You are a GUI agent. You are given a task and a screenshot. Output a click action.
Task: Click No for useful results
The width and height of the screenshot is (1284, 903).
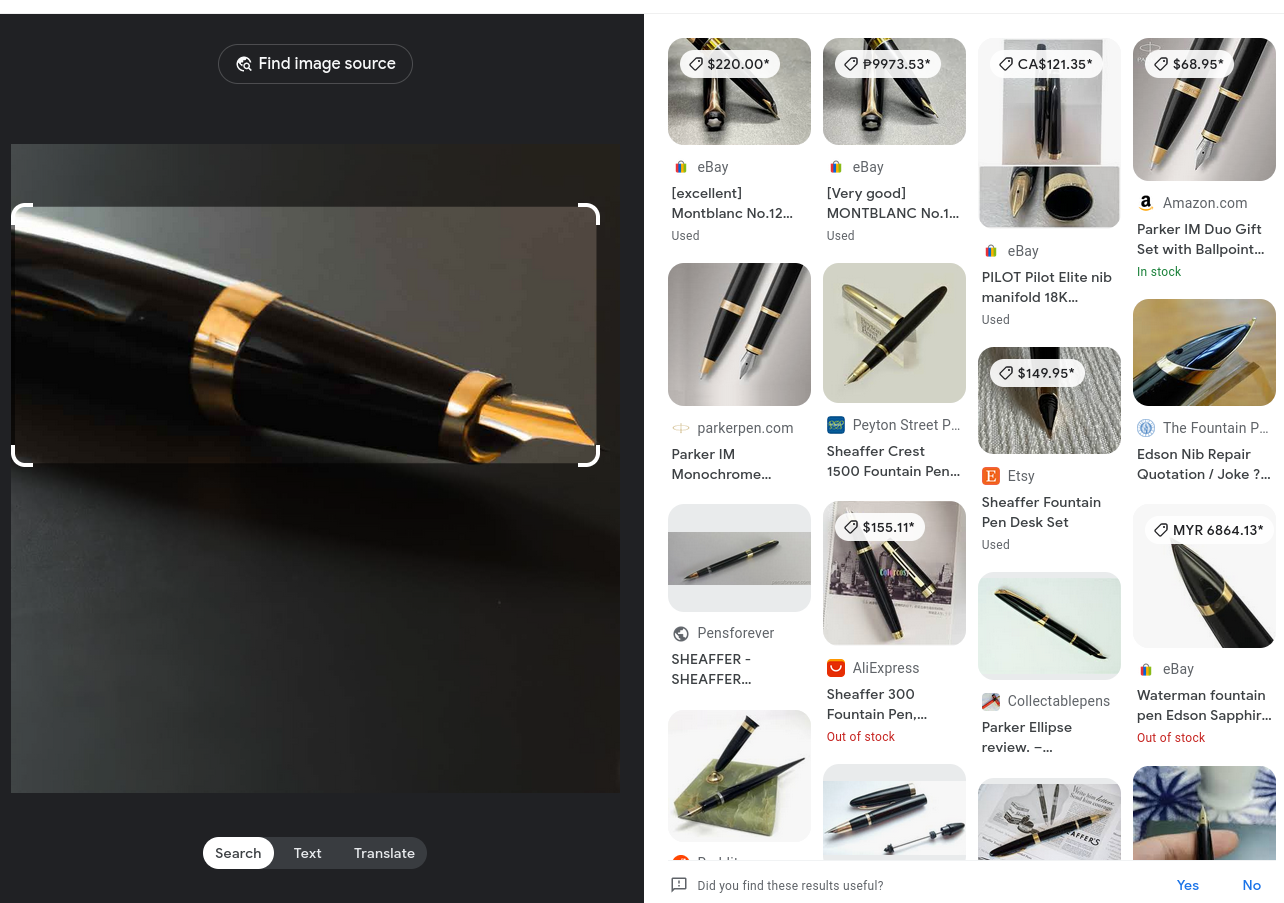pos(1252,885)
